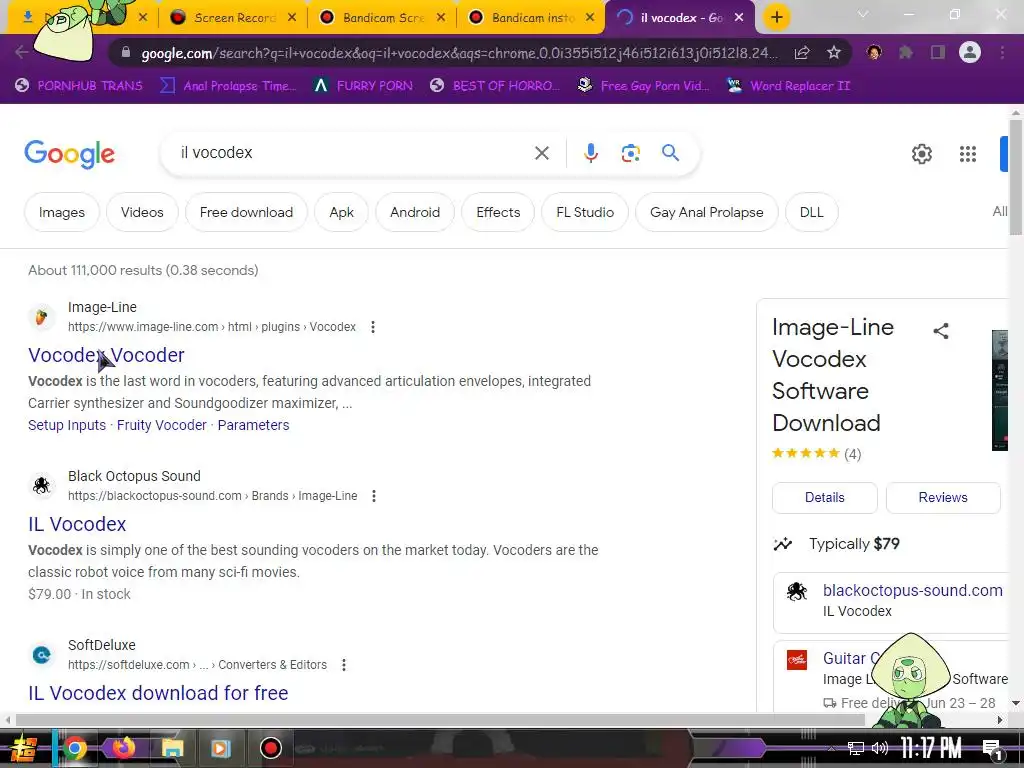Screen dimensions: 1024x768
Task: Click Details button in product panel
Action: pyautogui.click(x=824, y=498)
